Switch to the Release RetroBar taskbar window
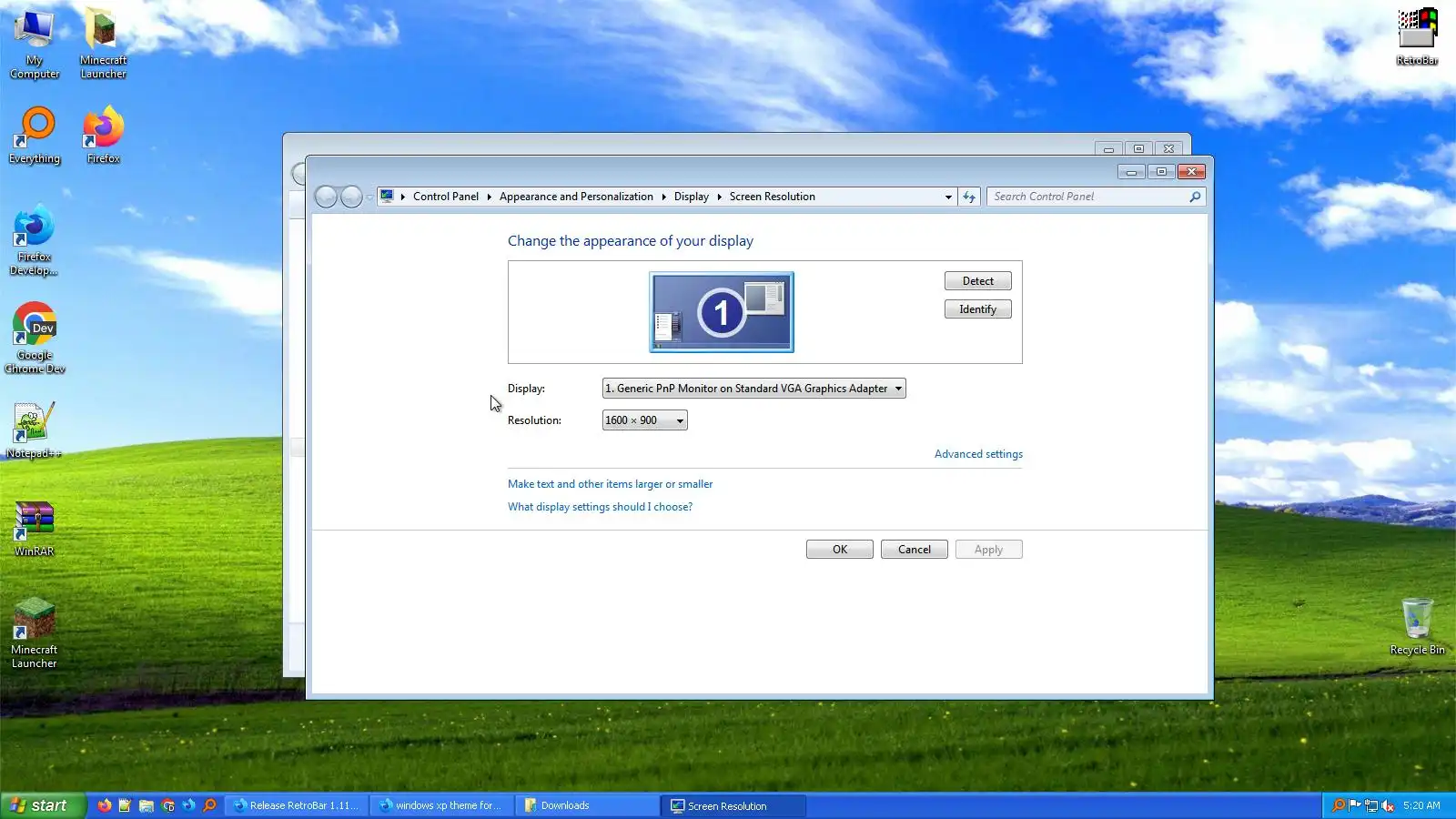Viewport: 1456px width, 819px height. [x=297, y=805]
